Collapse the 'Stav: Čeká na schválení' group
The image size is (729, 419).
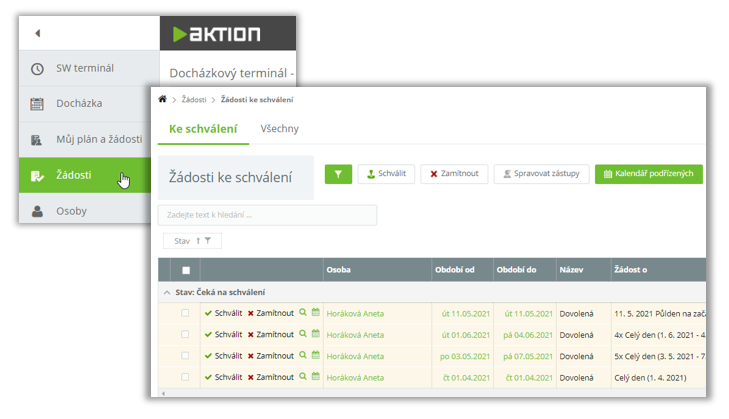coord(167,292)
